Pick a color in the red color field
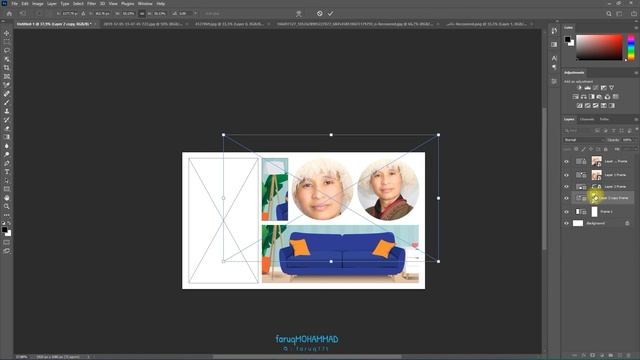The width and height of the screenshot is (640, 360). pos(599,47)
